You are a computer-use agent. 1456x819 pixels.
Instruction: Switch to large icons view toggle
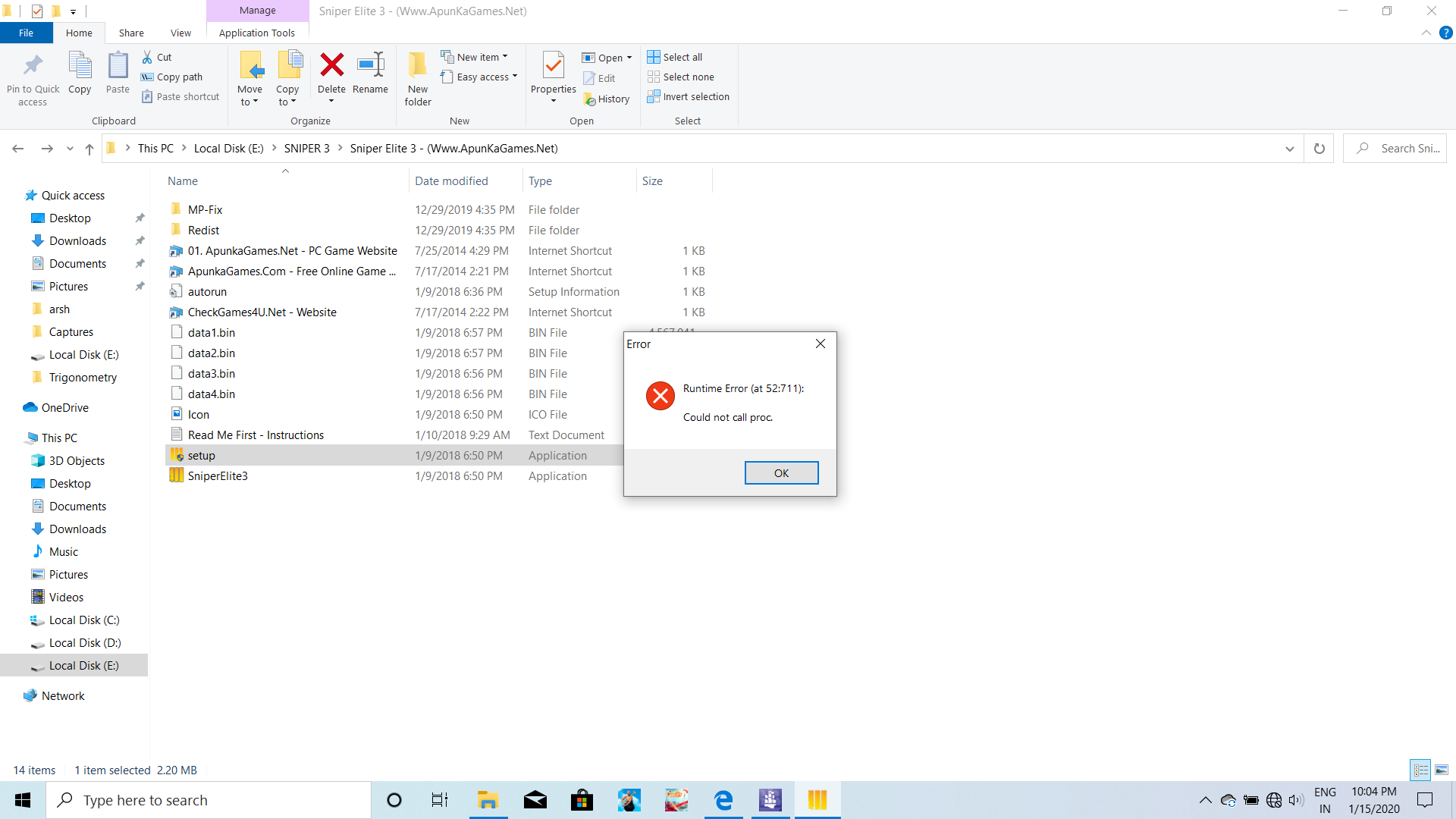(1442, 770)
